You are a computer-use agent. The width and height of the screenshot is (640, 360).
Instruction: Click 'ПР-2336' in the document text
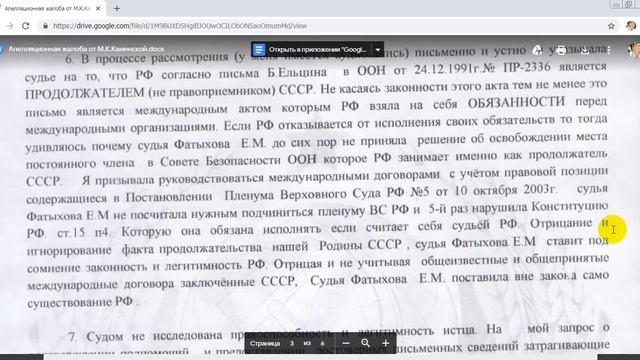527,67
